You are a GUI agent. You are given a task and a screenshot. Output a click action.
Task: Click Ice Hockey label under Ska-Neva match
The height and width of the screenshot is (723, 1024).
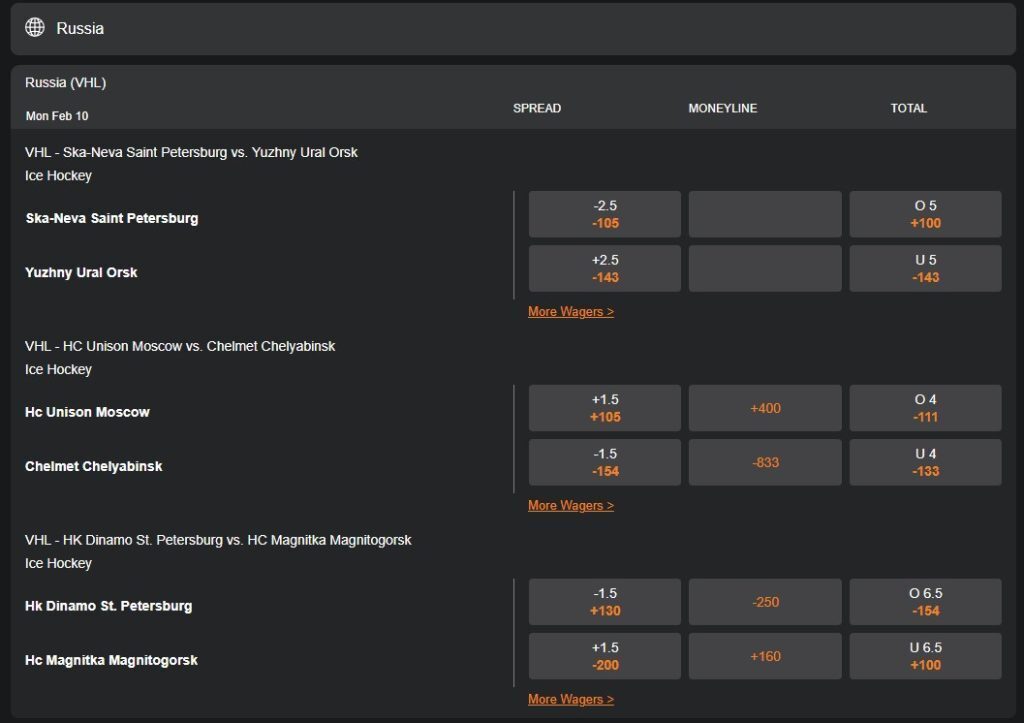pyautogui.click(x=58, y=176)
